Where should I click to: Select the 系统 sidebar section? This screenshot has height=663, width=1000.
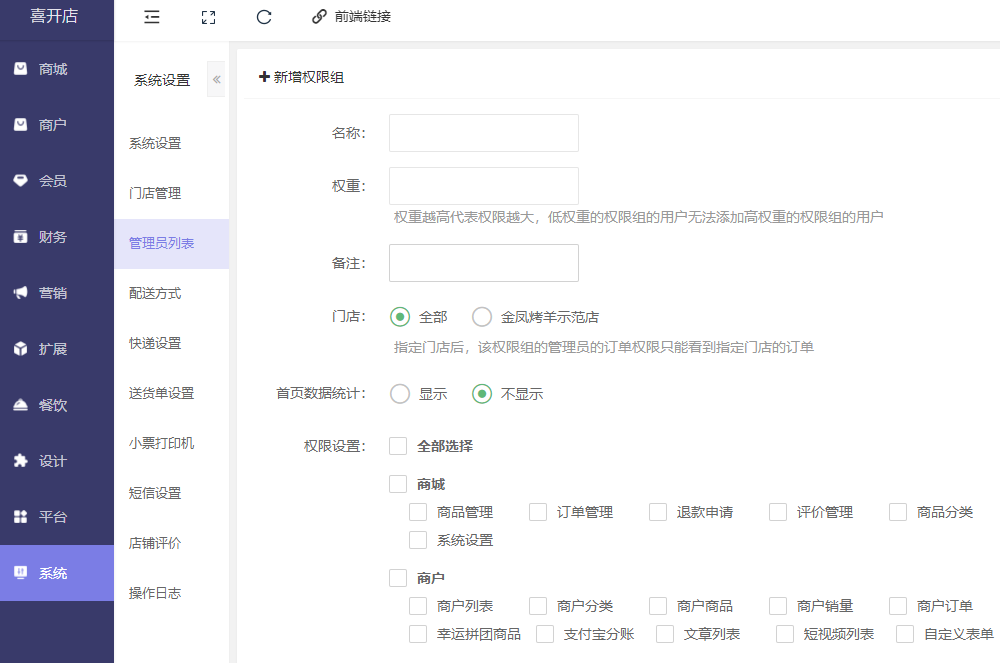(56, 573)
